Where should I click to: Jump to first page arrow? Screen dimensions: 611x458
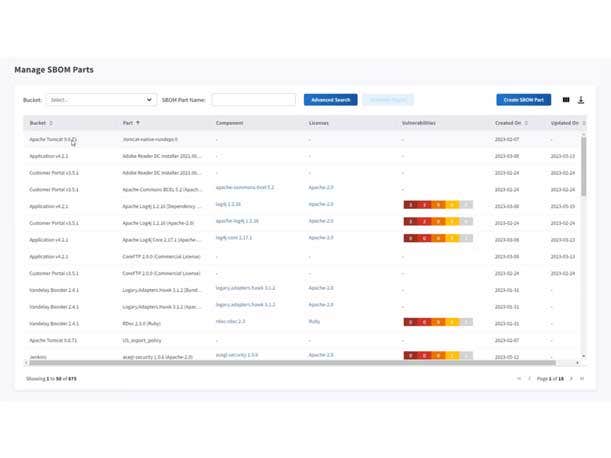(x=518, y=379)
